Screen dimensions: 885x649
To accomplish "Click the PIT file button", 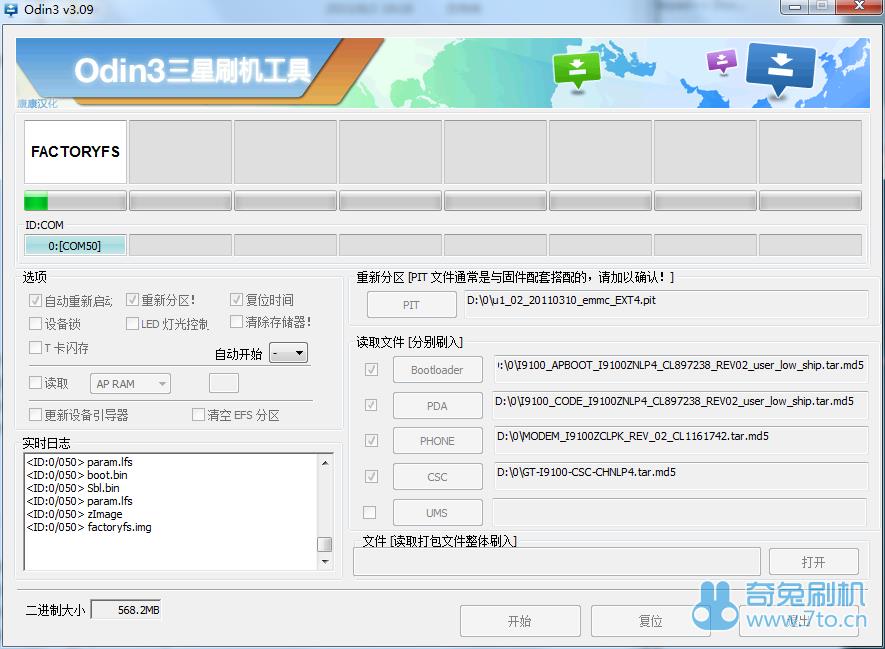I will coord(411,305).
